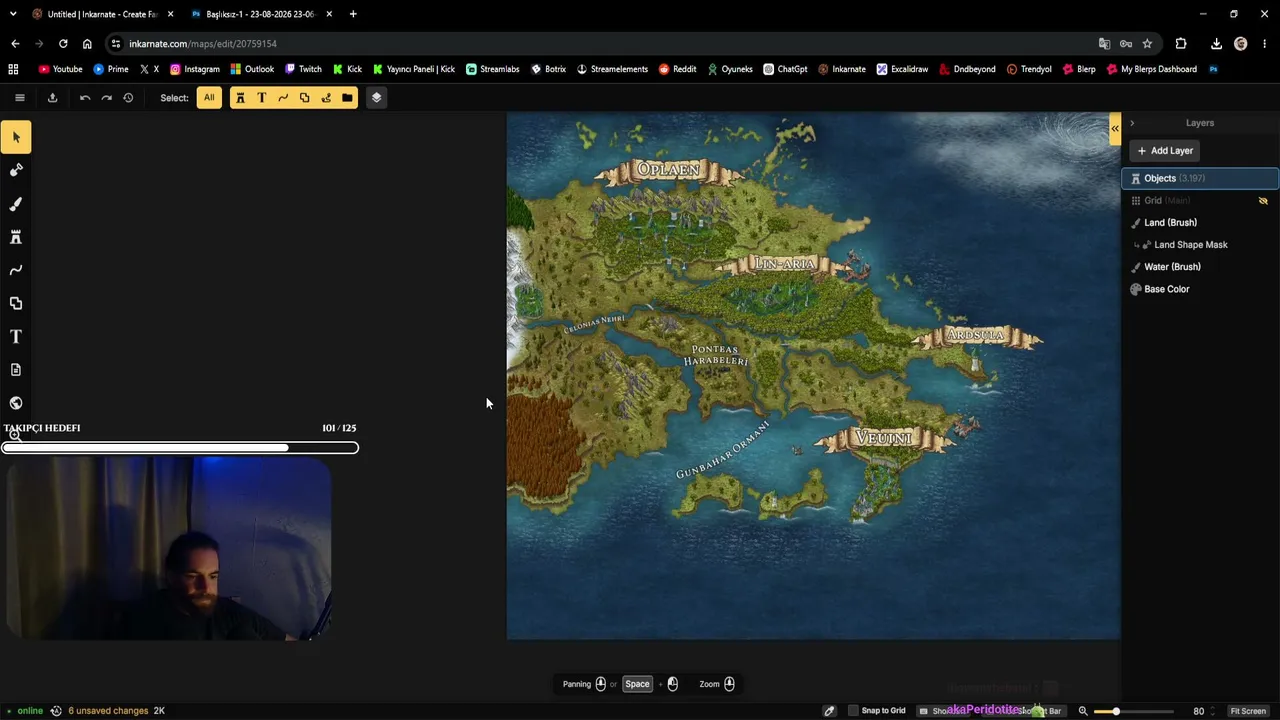Set selection filter to All
The width and height of the screenshot is (1280, 720).
[209, 97]
